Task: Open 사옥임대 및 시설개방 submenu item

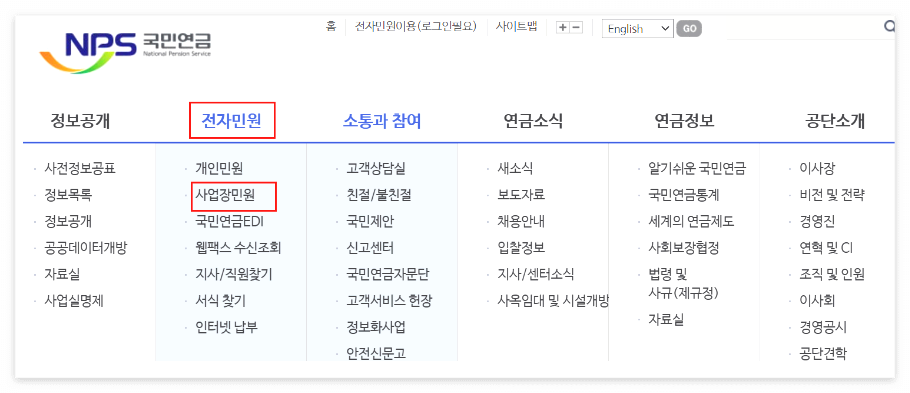Action: pos(552,301)
